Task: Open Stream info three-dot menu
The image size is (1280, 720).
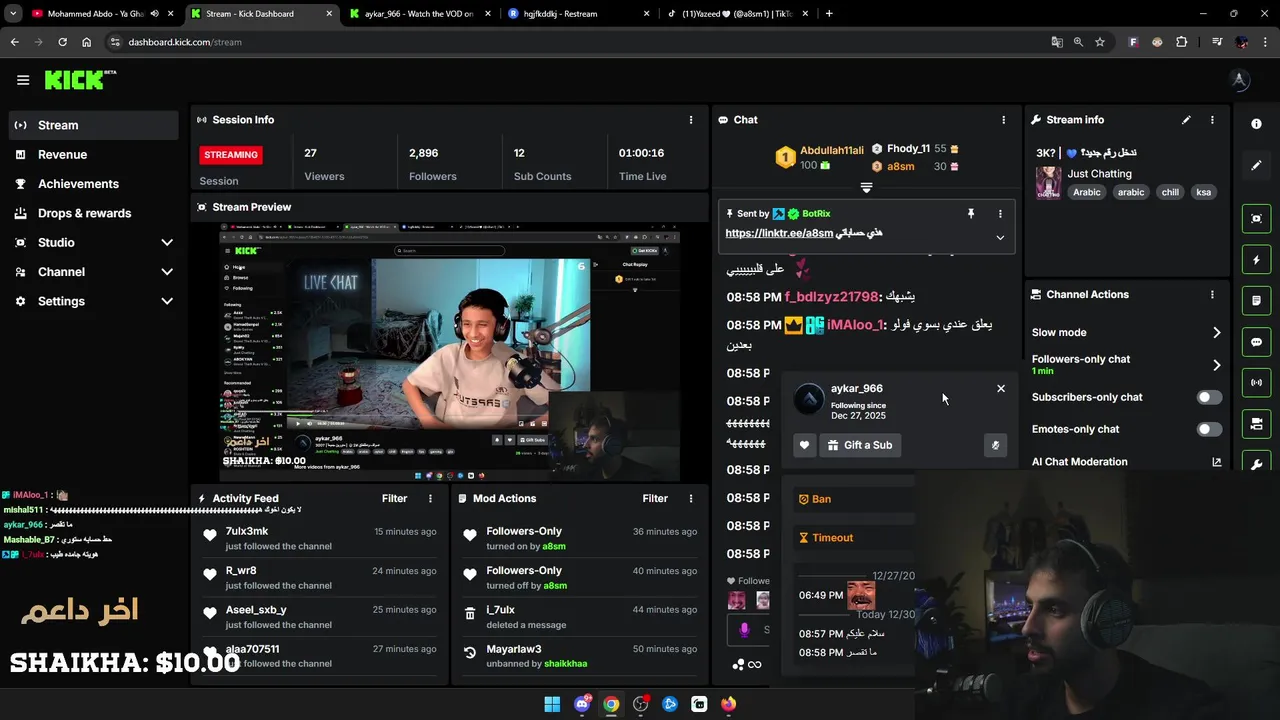Action: 1212,120
